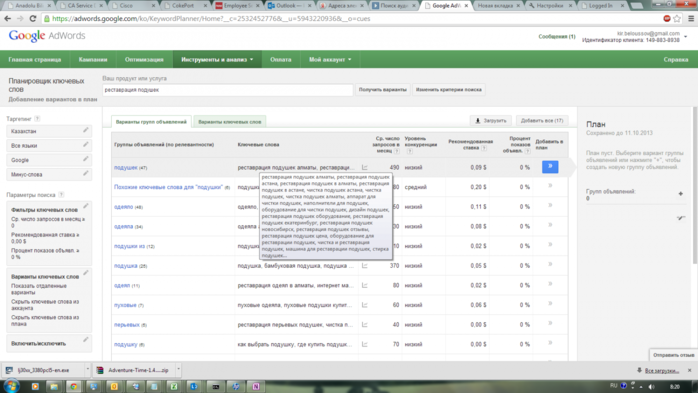Screen dimensions: 698x393
Task: Open Сообщения (1) link
Action: (x=557, y=36)
